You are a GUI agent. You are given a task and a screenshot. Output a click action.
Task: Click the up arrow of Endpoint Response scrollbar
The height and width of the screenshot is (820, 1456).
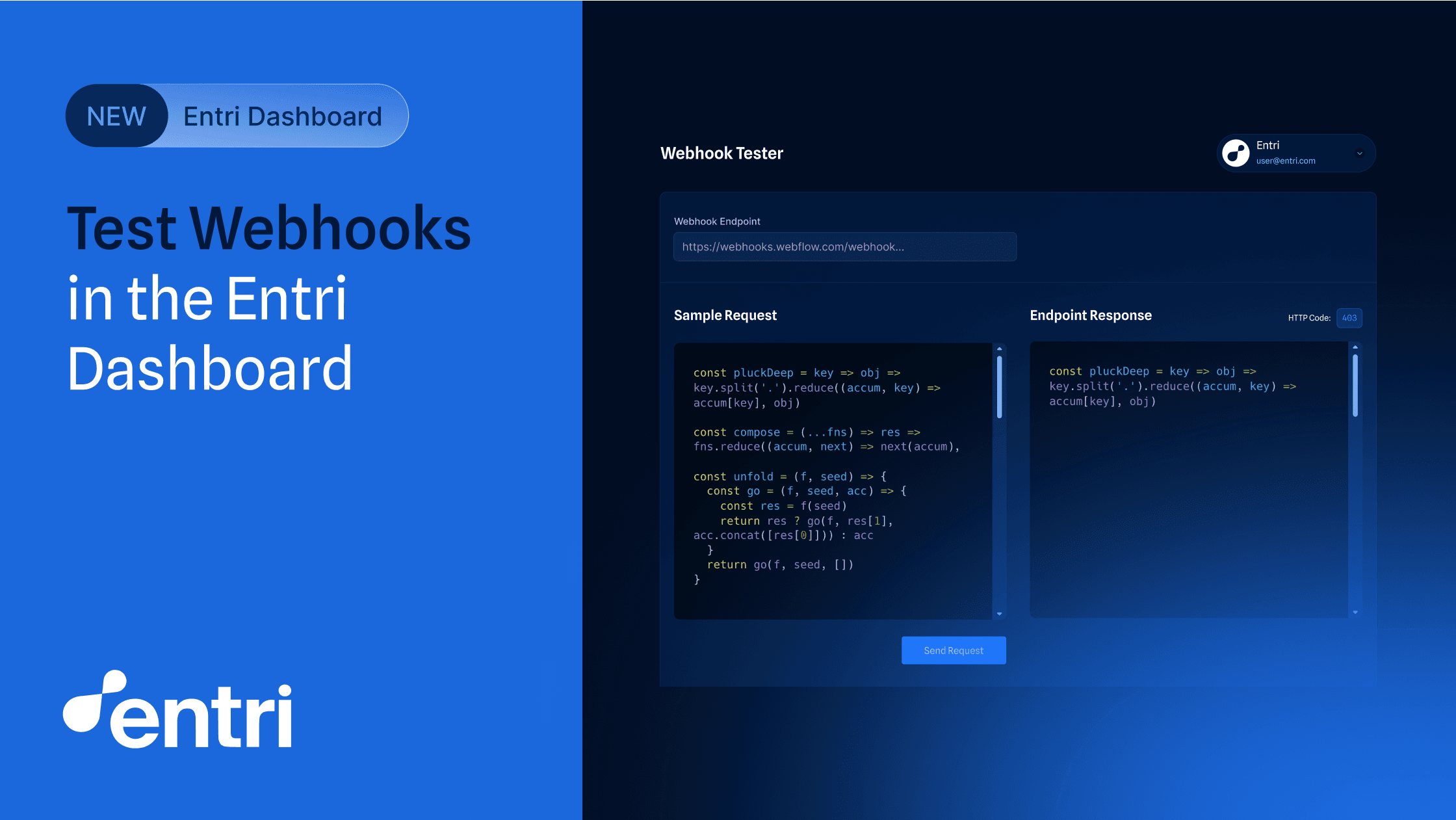click(x=1355, y=347)
